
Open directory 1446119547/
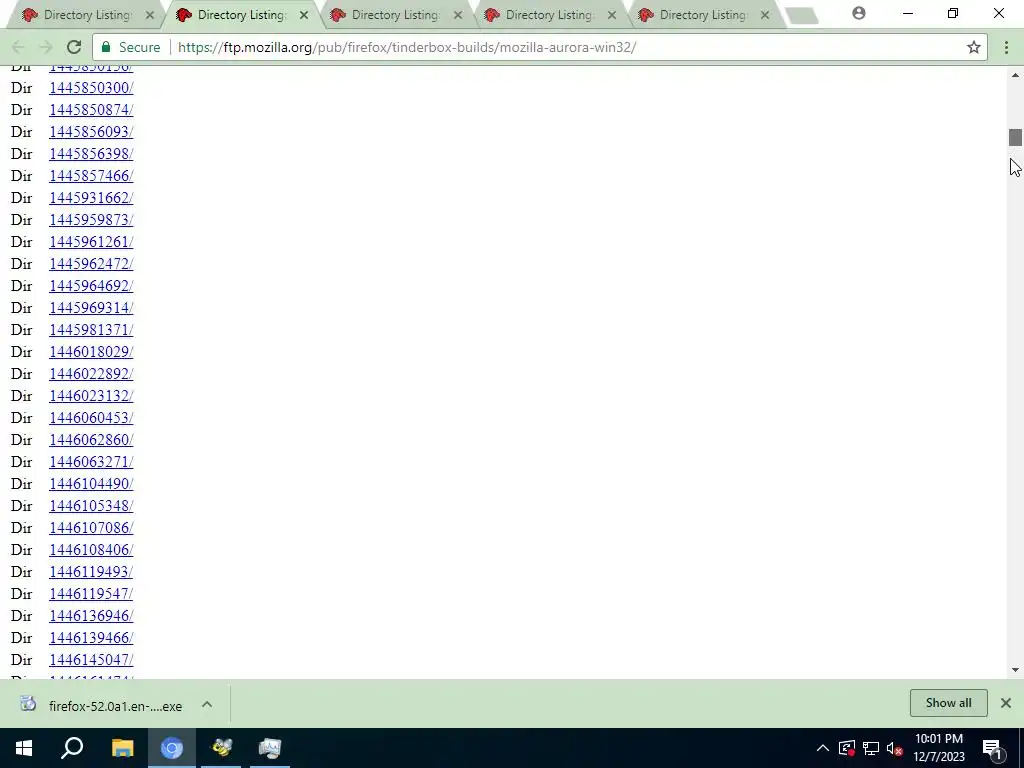pos(91,594)
